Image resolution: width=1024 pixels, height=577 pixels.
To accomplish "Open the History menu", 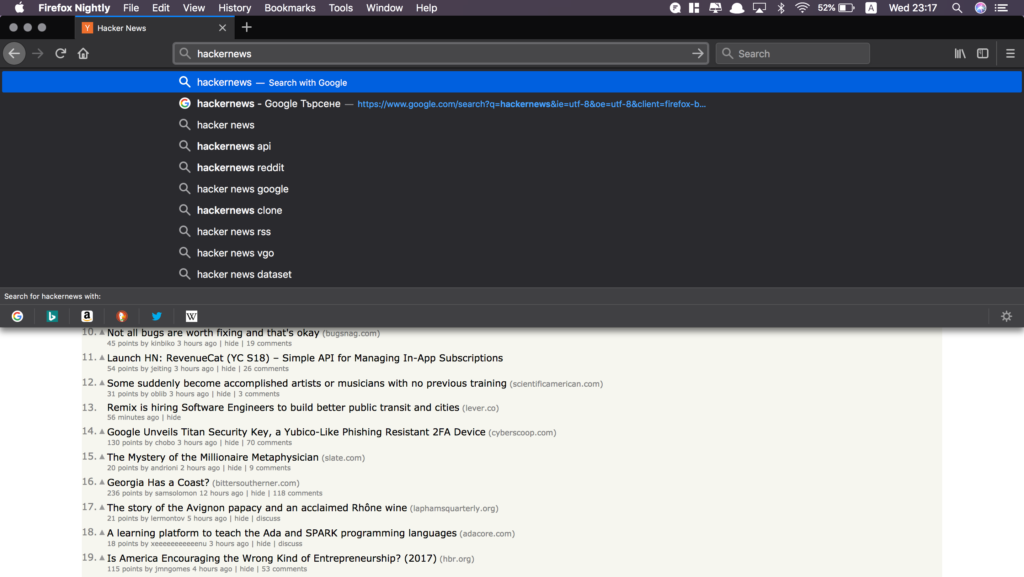I will click(x=234, y=8).
